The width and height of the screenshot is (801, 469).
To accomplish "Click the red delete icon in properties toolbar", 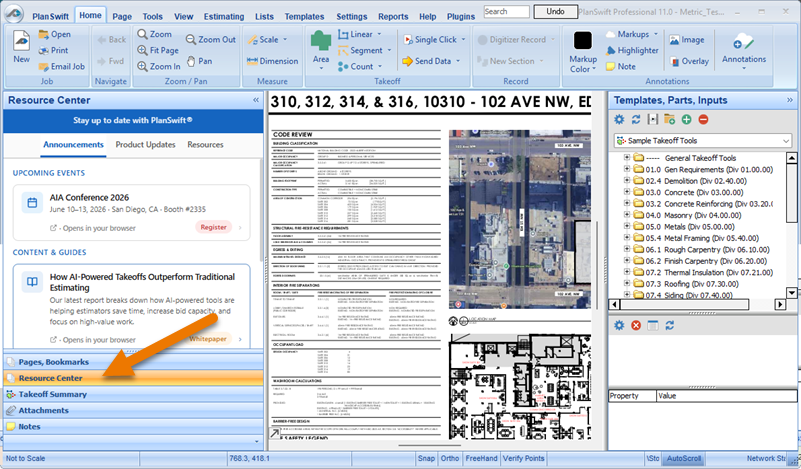I will (636, 325).
